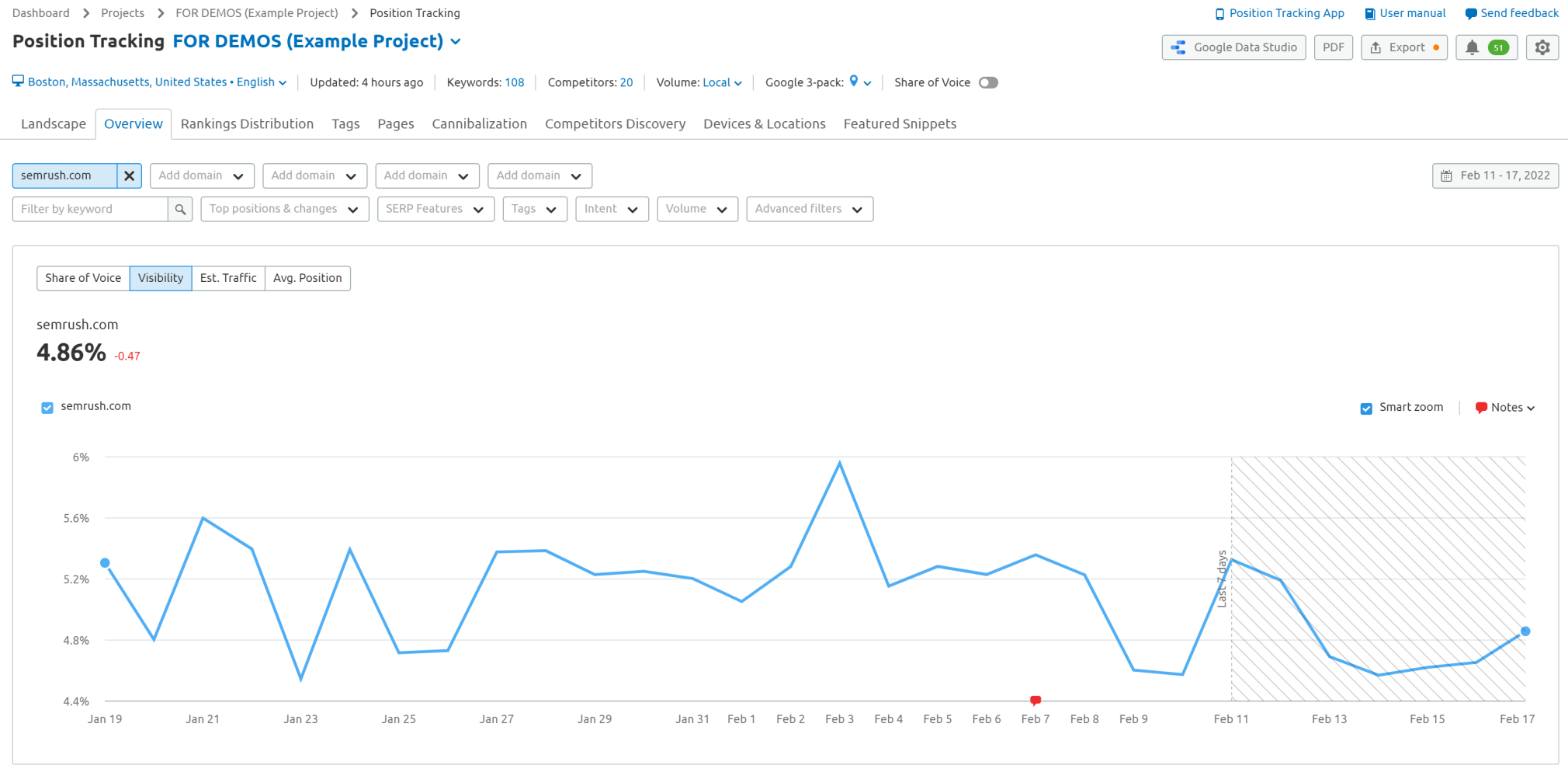Viewport: 1568px width, 772px height.
Task: Remove the semrush.com domain with X icon
Action: pyautogui.click(x=130, y=176)
